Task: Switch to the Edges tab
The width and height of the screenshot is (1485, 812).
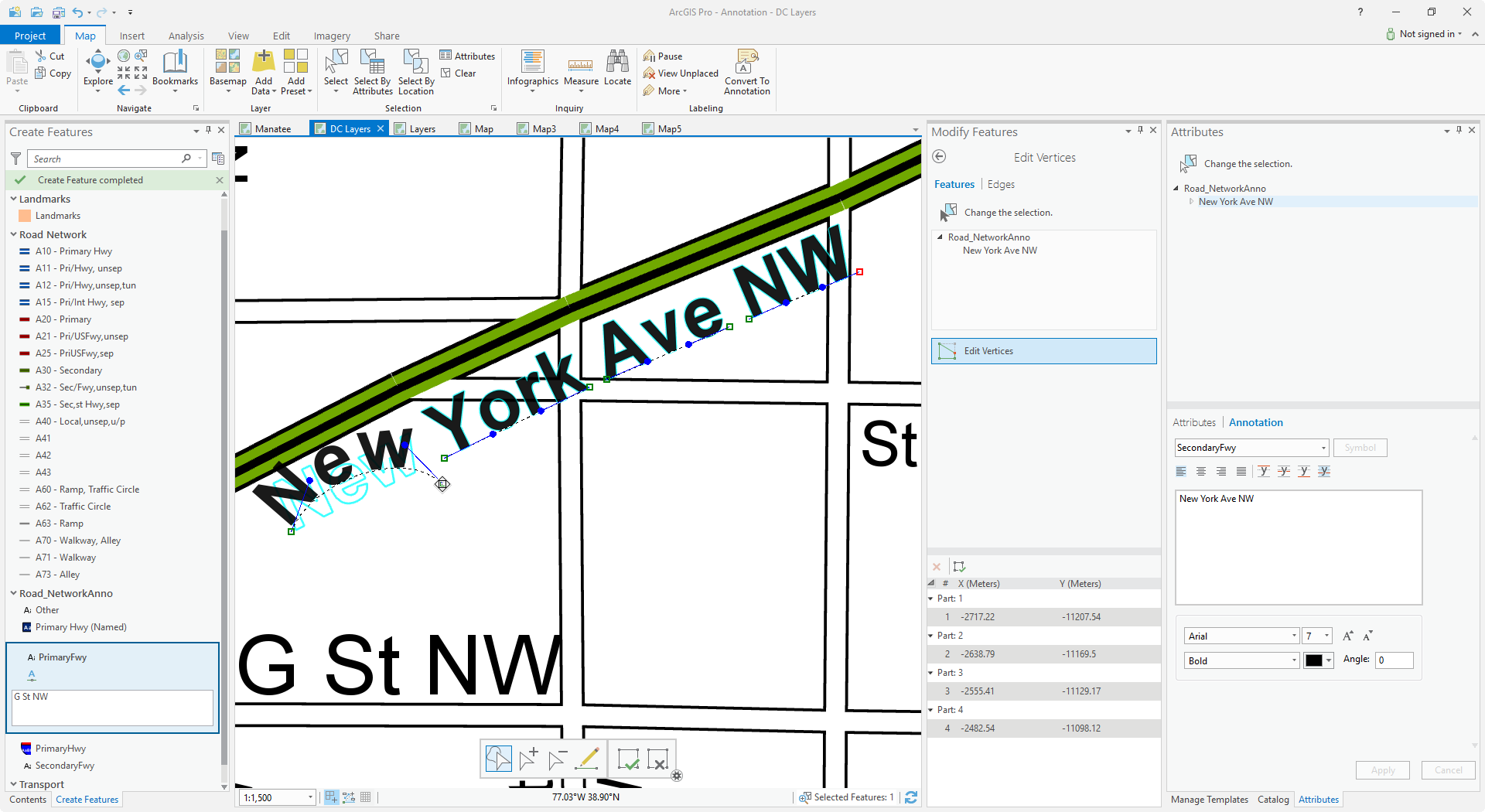Action: click(x=1001, y=184)
